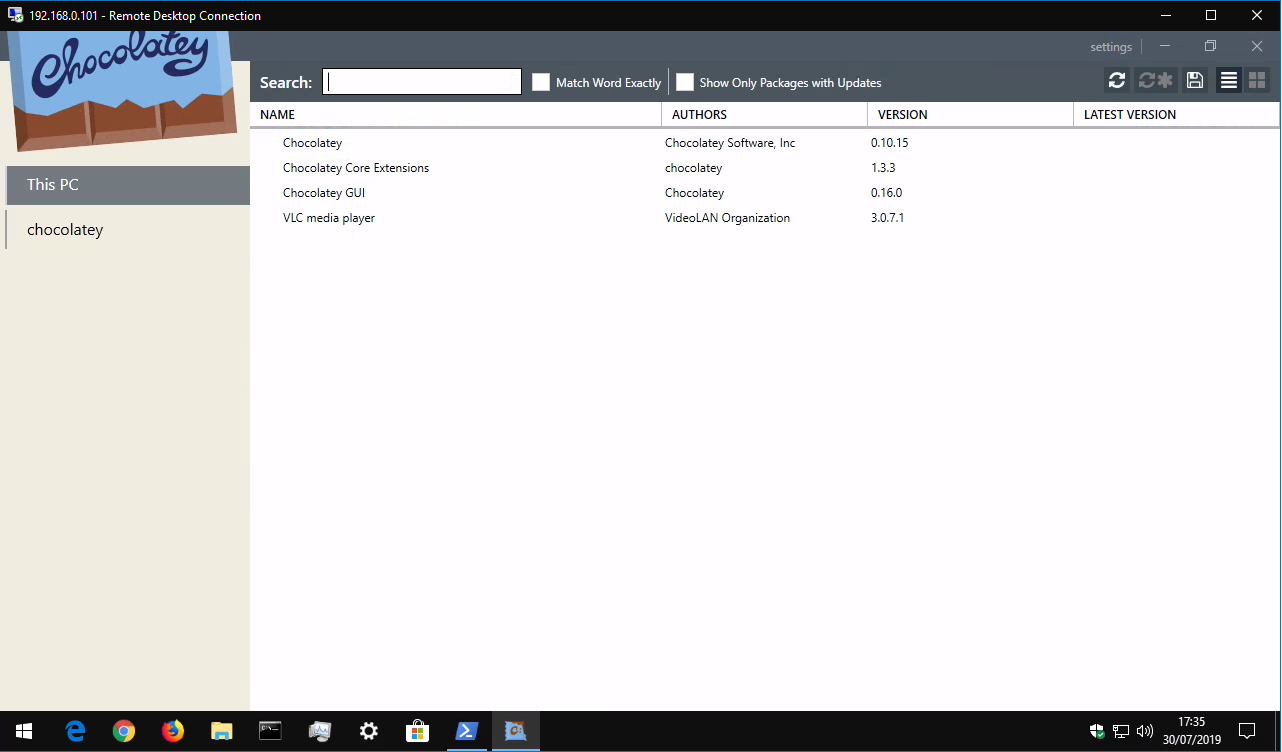
Task: Open File Explorer from taskbar
Action: click(222, 731)
